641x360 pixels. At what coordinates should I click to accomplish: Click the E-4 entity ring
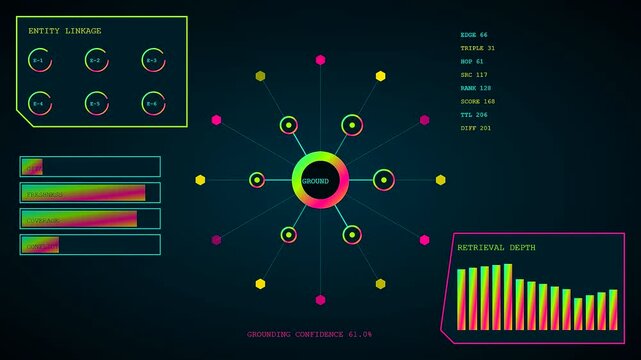(x=40, y=103)
